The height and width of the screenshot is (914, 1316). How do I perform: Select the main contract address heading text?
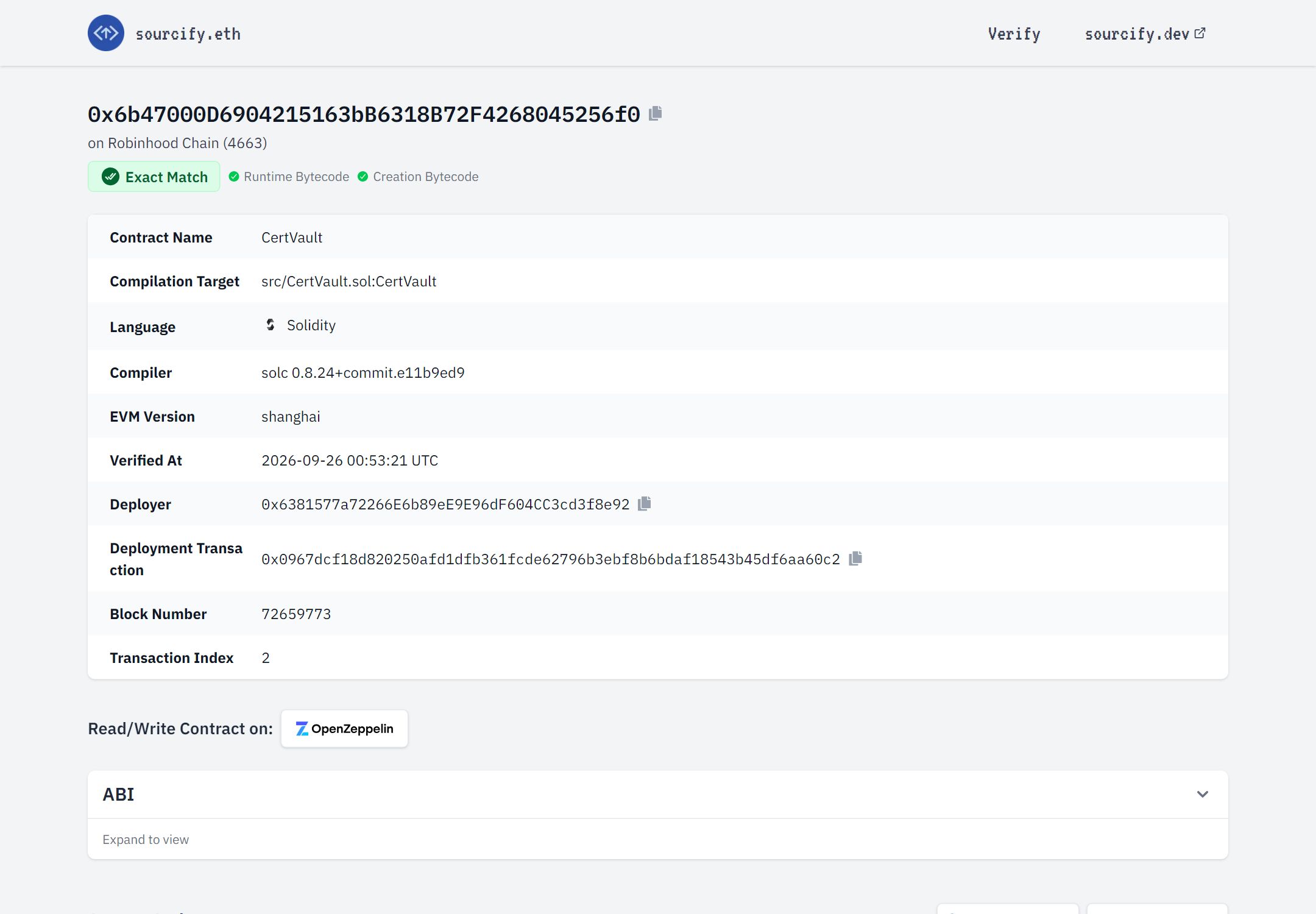click(x=364, y=114)
